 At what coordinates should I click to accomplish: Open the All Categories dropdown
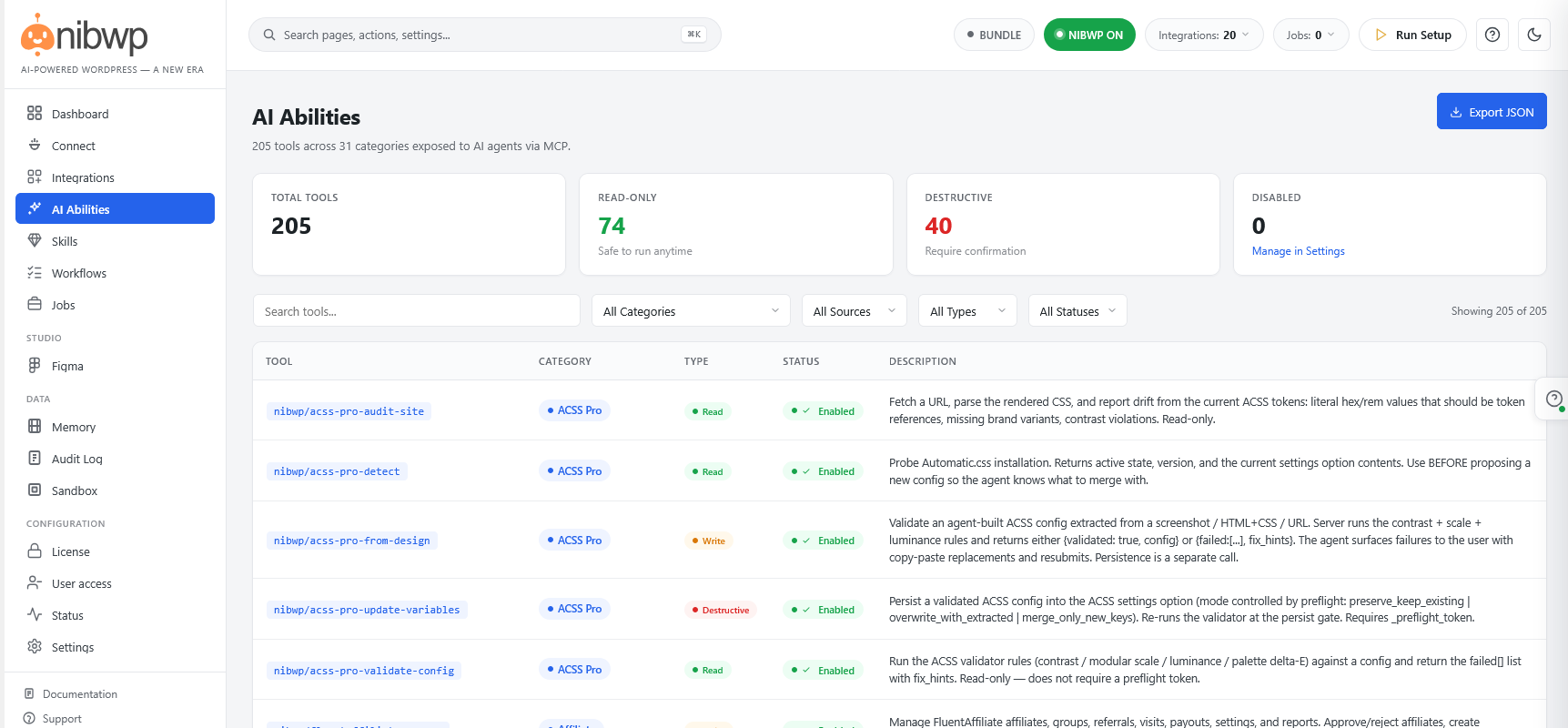[x=691, y=311]
